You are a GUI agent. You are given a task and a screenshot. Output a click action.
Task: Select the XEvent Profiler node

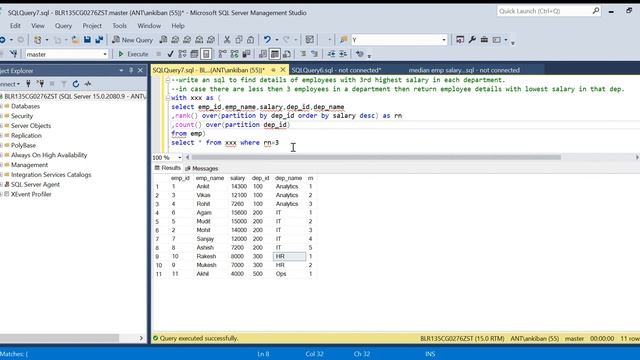[x=31, y=194]
